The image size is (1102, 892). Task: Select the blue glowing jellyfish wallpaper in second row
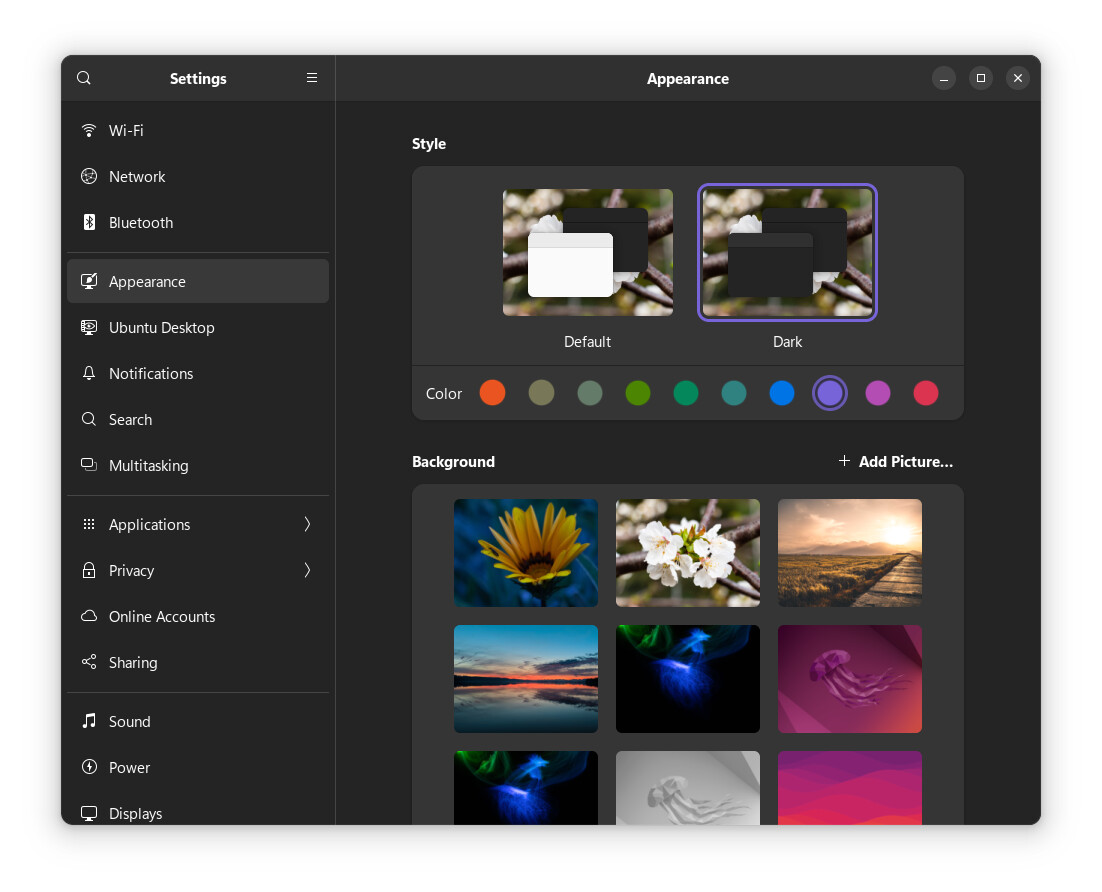click(x=688, y=679)
